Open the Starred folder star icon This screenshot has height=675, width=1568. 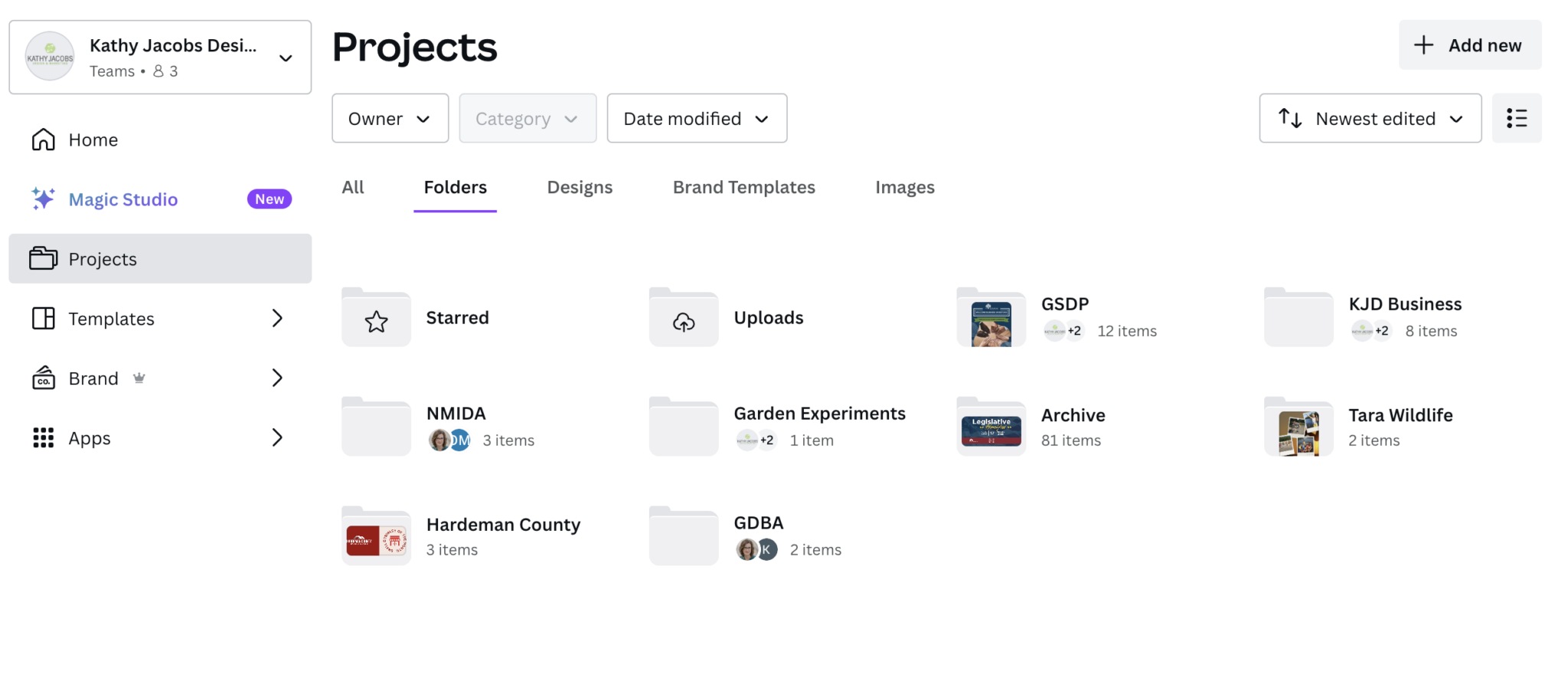point(376,319)
